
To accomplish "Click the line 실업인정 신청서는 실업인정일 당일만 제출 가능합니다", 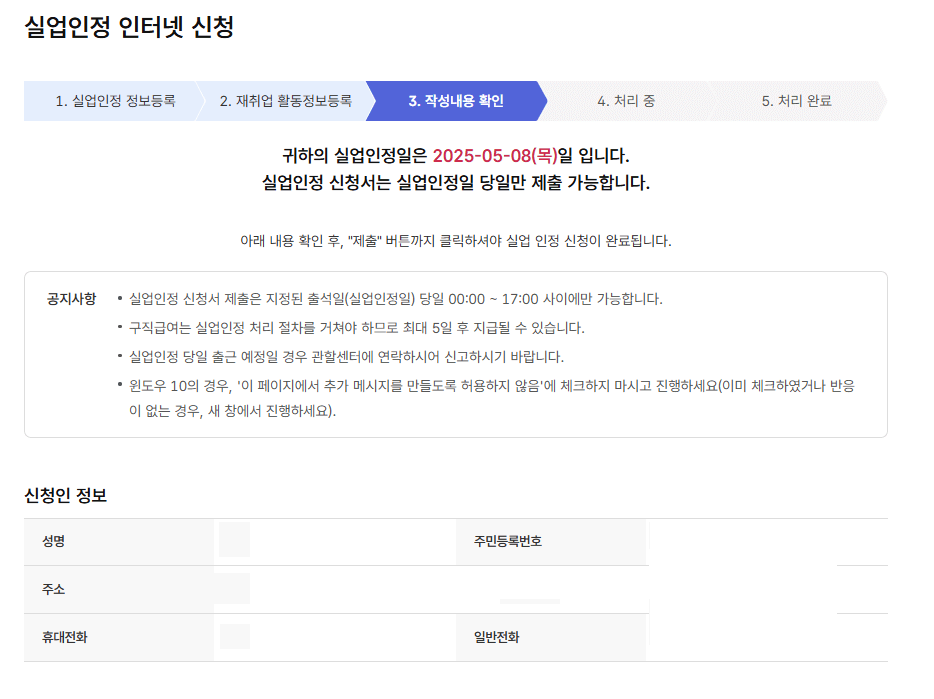I will [x=456, y=182].
